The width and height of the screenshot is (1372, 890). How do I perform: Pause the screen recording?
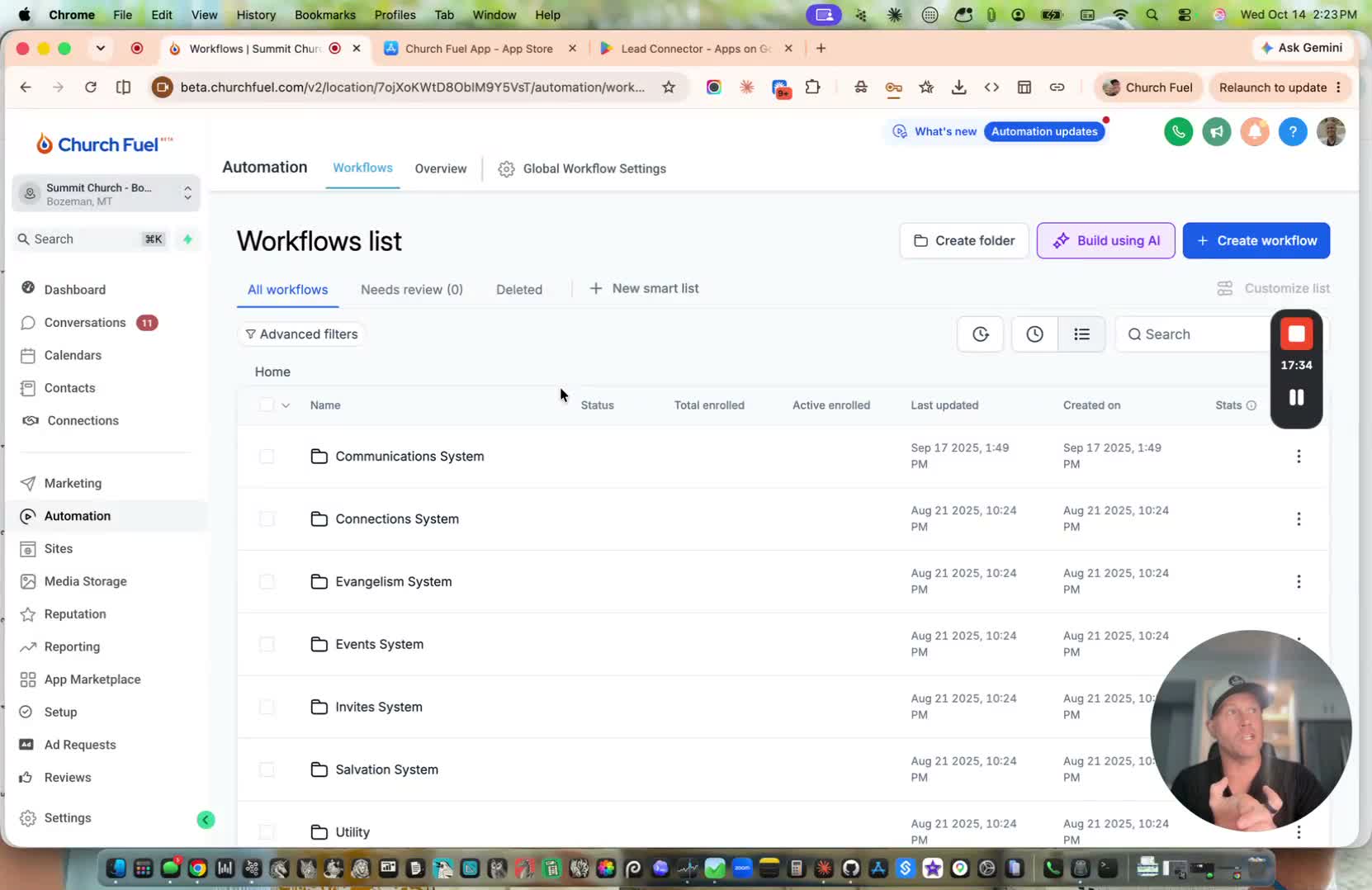(1296, 398)
